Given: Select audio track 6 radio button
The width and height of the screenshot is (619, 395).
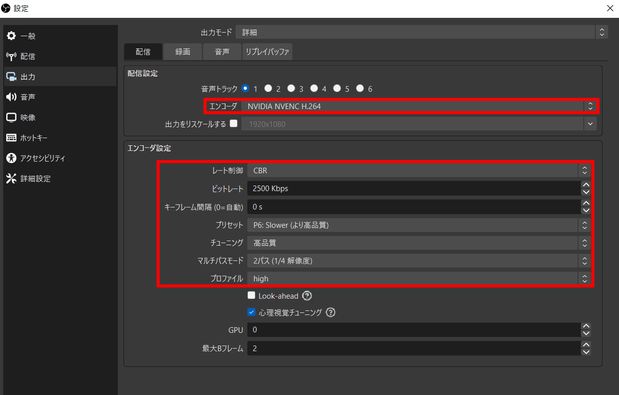Looking at the screenshot, I should pos(360,88).
